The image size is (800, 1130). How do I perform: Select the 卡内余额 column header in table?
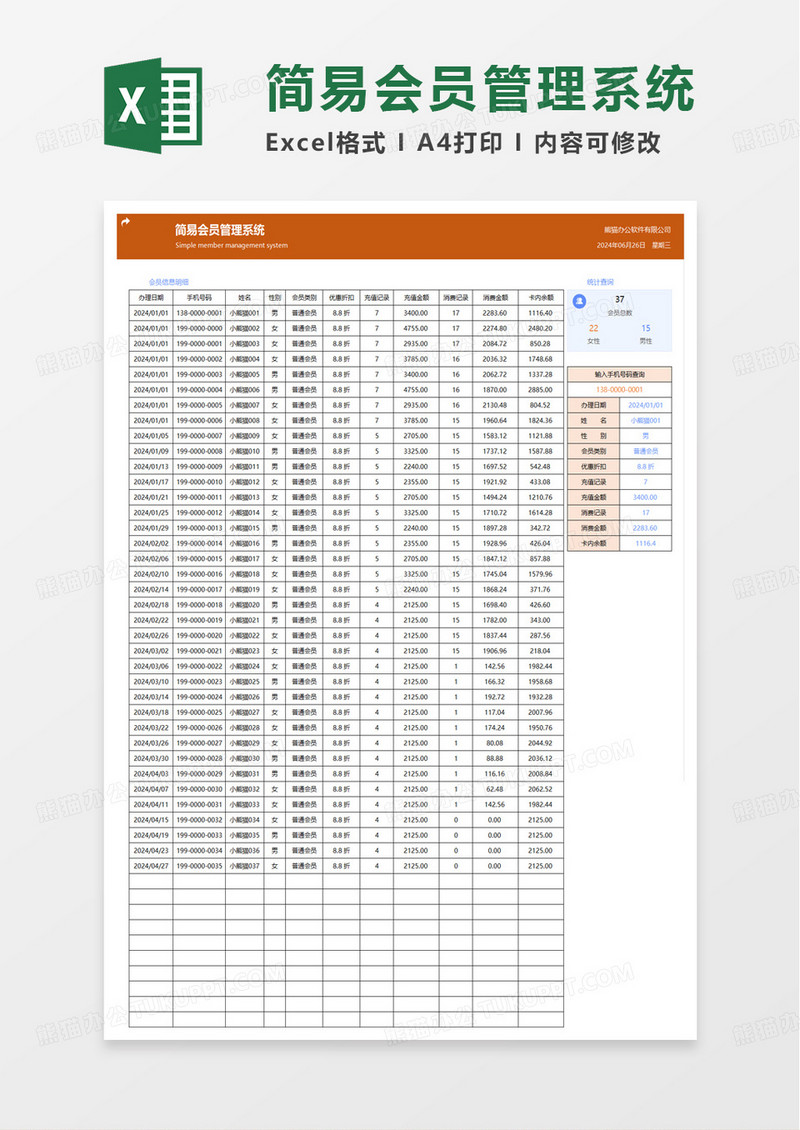tap(541, 298)
